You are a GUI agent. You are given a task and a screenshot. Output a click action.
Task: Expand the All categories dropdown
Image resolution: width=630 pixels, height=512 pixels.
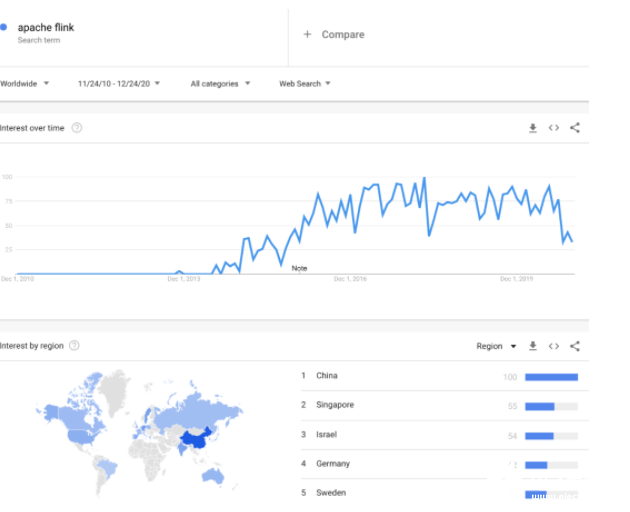pyautogui.click(x=220, y=84)
